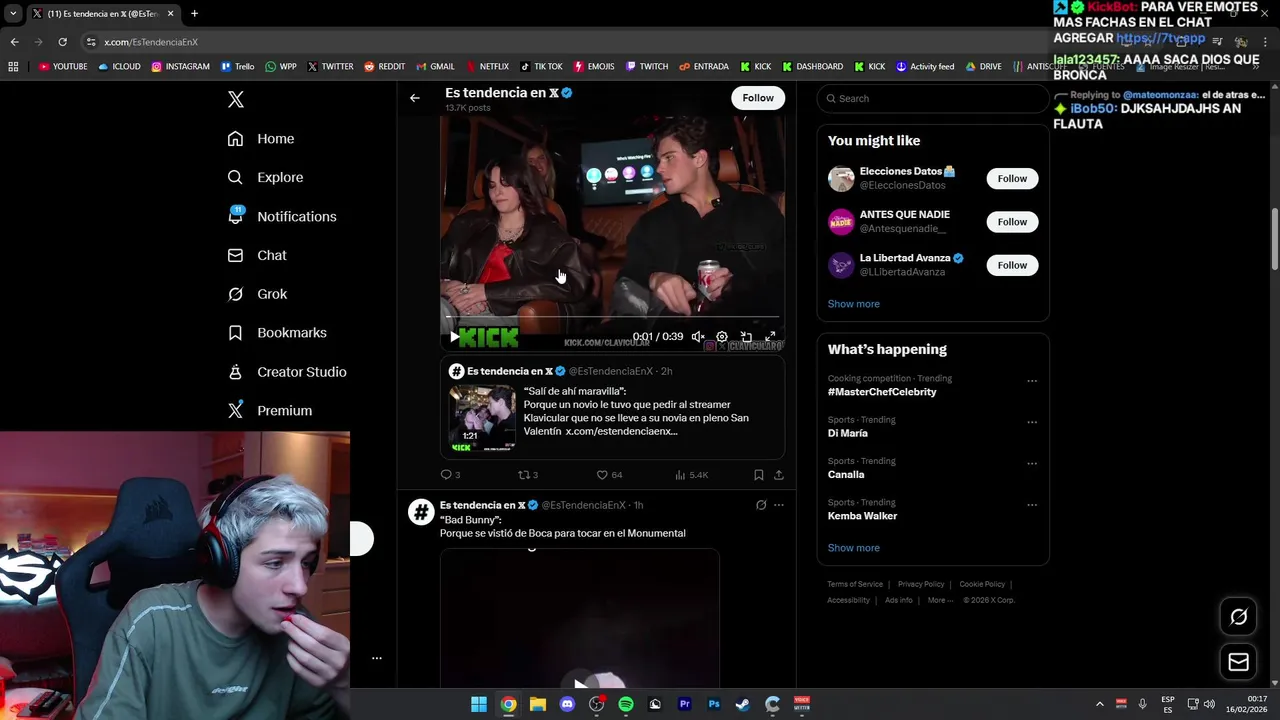Open Notifications from the sidebar
This screenshot has height=720, width=1280.
[x=282, y=216]
